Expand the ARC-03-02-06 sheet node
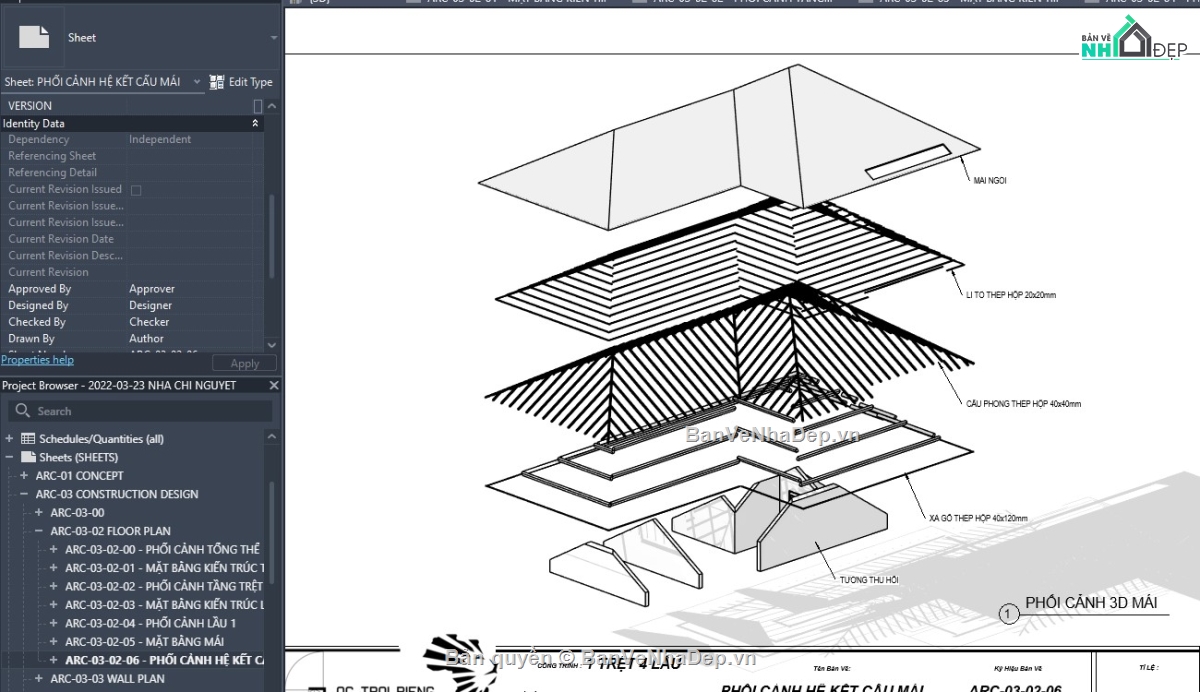Viewport: 1200px width, 692px height. 54,660
